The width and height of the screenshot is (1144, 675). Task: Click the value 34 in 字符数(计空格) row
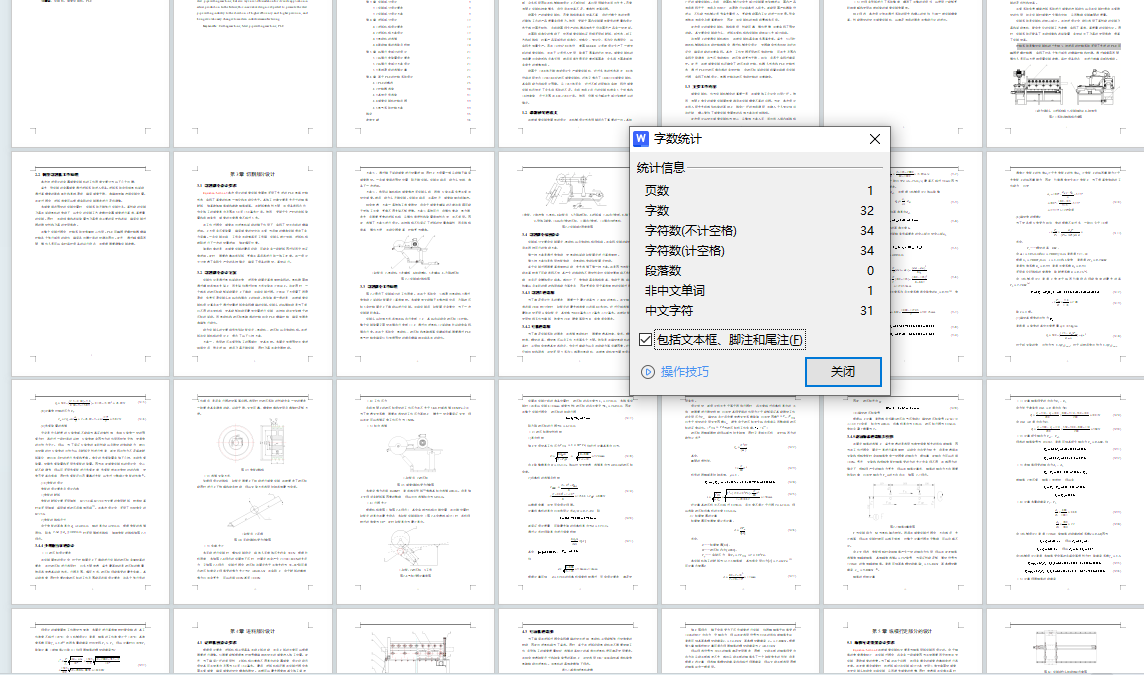[867, 250]
